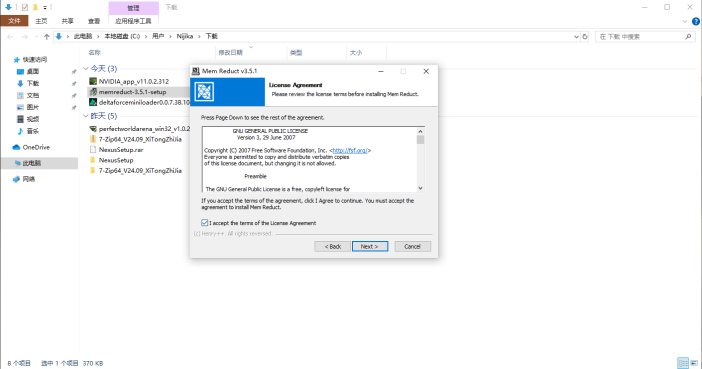Click 本地磁盘 (C:) breadcrumb
Screen dimensions: 702x369
122,36
